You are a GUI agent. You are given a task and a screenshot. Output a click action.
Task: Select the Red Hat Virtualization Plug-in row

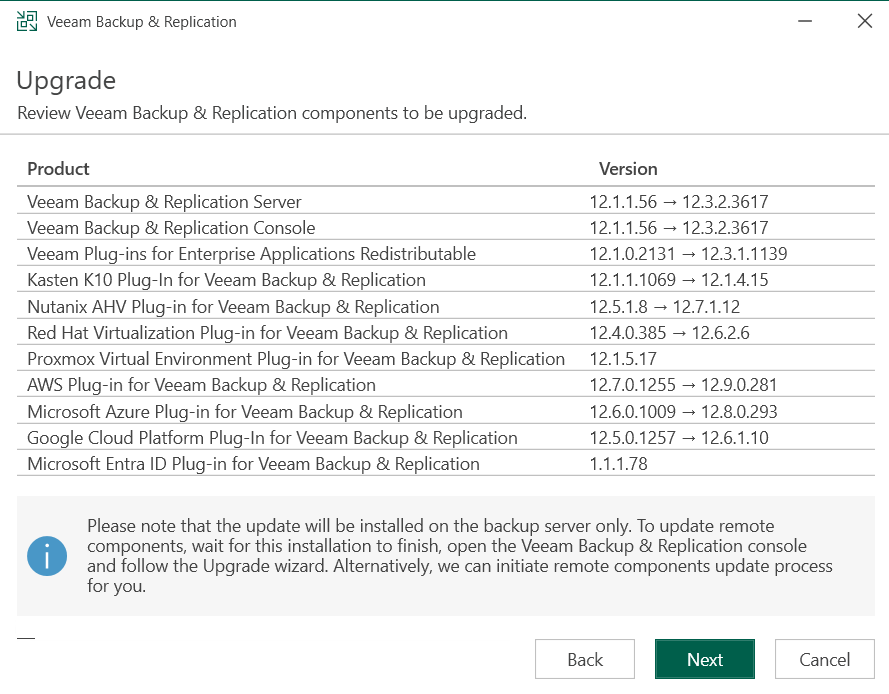tap(446, 332)
